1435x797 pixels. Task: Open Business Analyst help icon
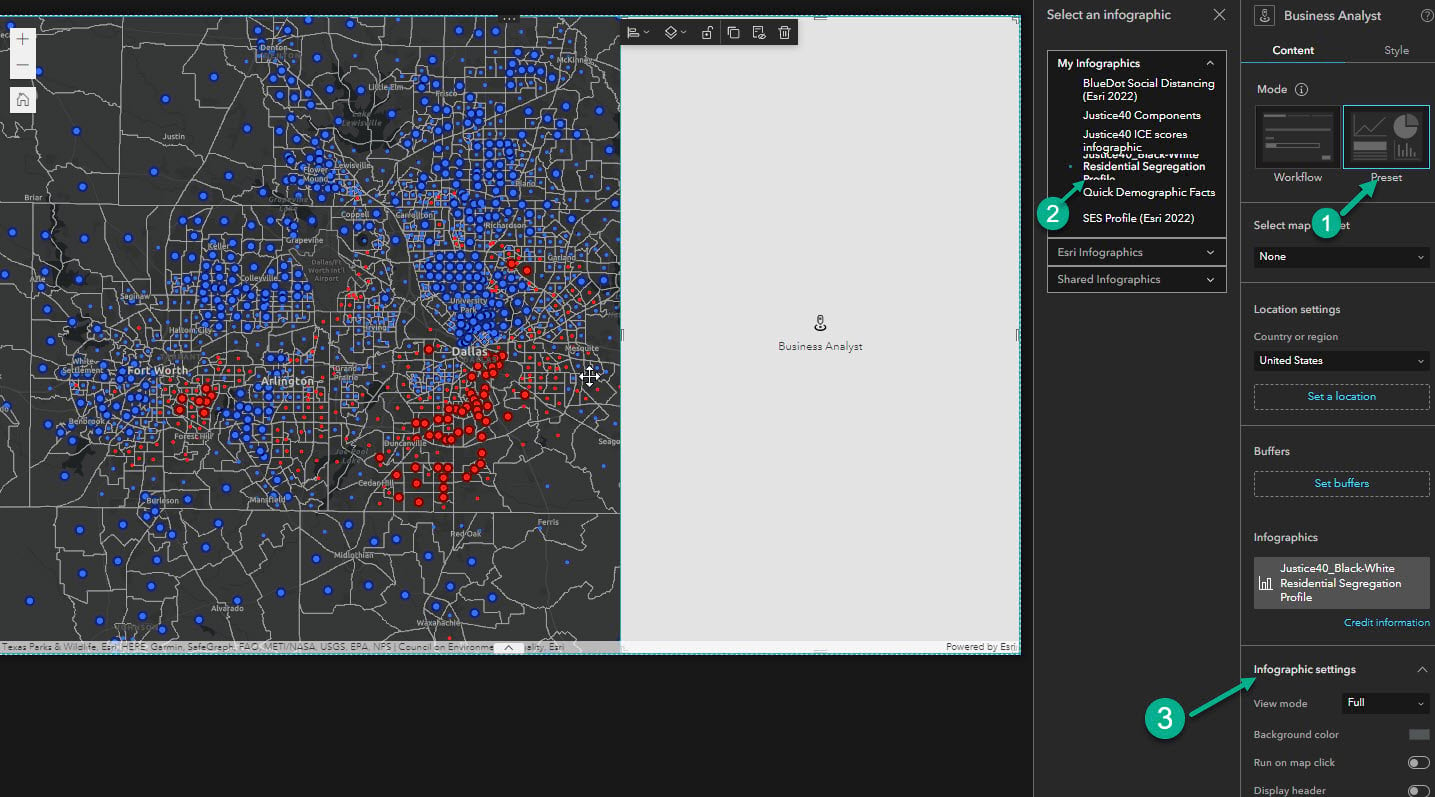1427,16
